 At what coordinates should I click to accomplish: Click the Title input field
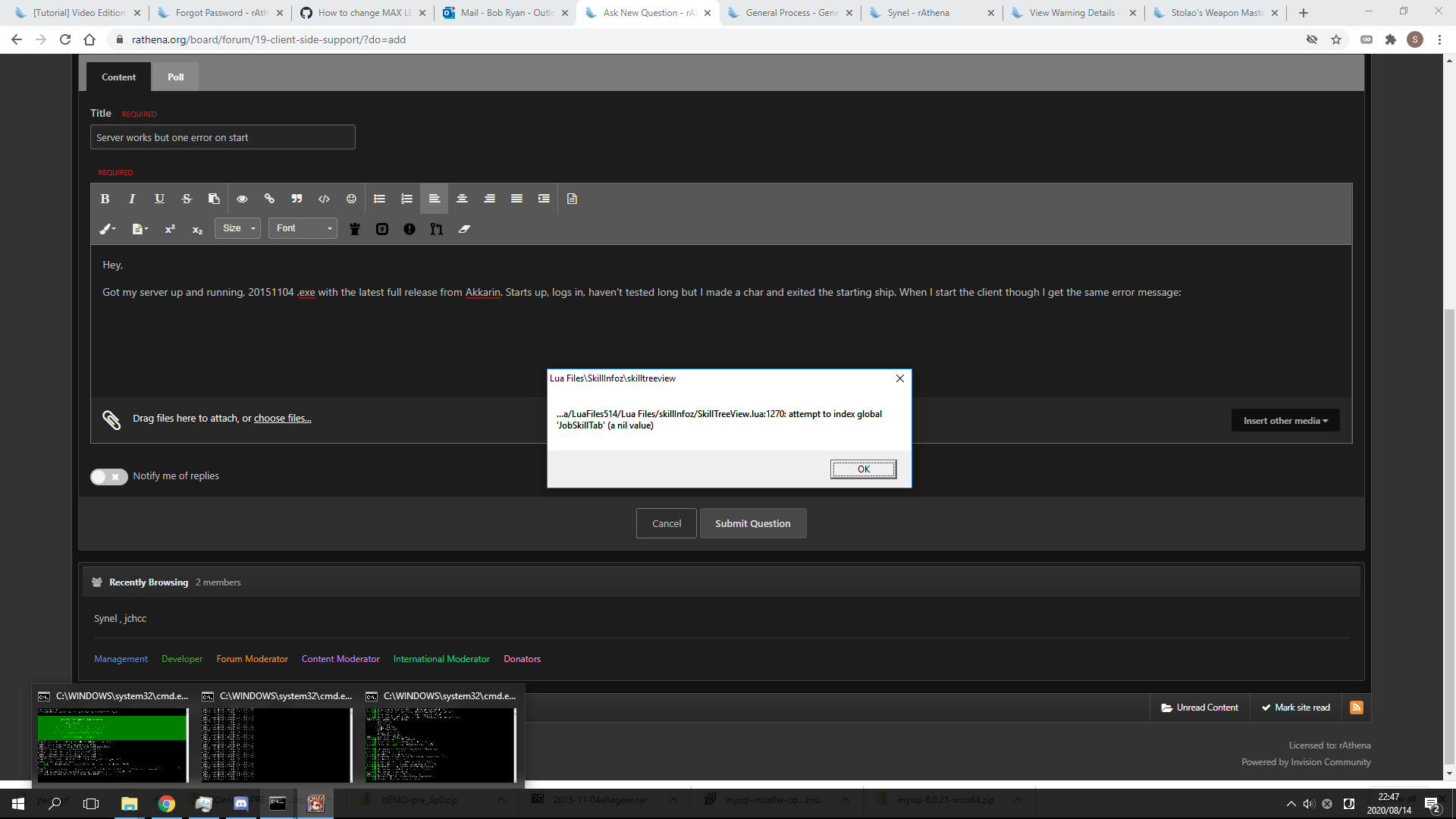pyautogui.click(x=222, y=136)
